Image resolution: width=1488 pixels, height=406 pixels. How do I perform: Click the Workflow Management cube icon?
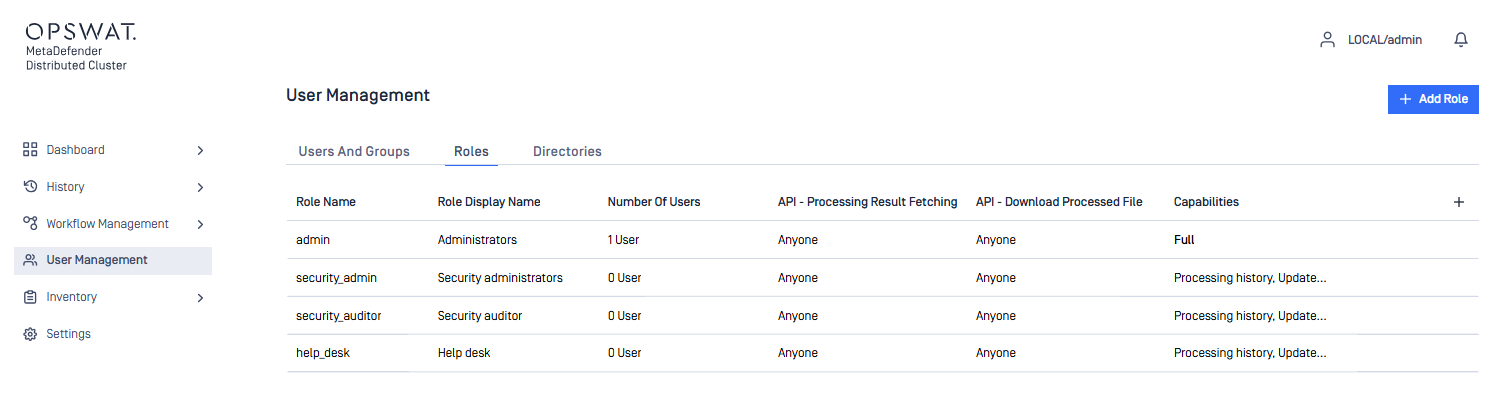click(x=30, y=224)
